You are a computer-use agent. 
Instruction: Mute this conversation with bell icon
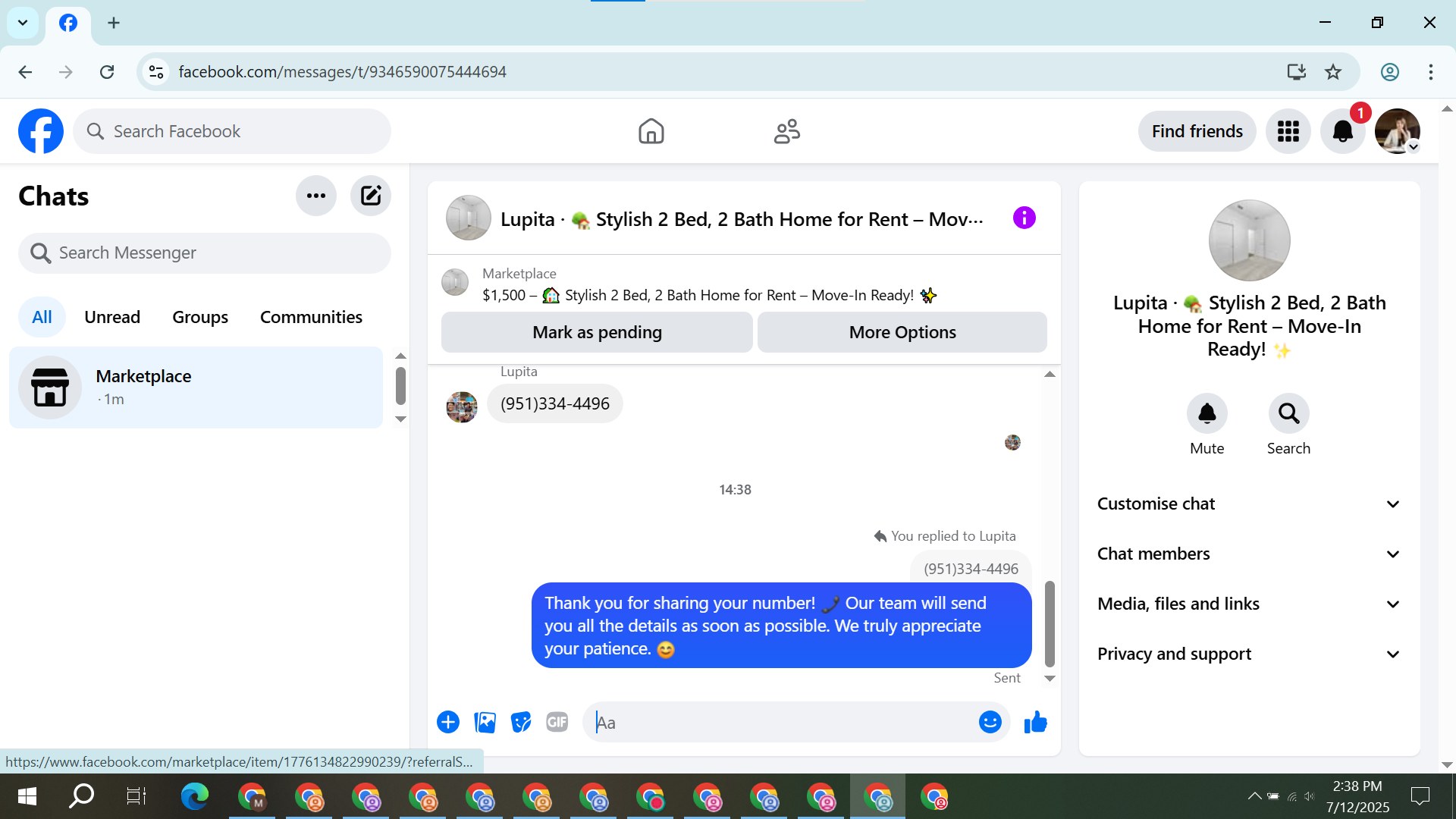[x=1207, y=414]
